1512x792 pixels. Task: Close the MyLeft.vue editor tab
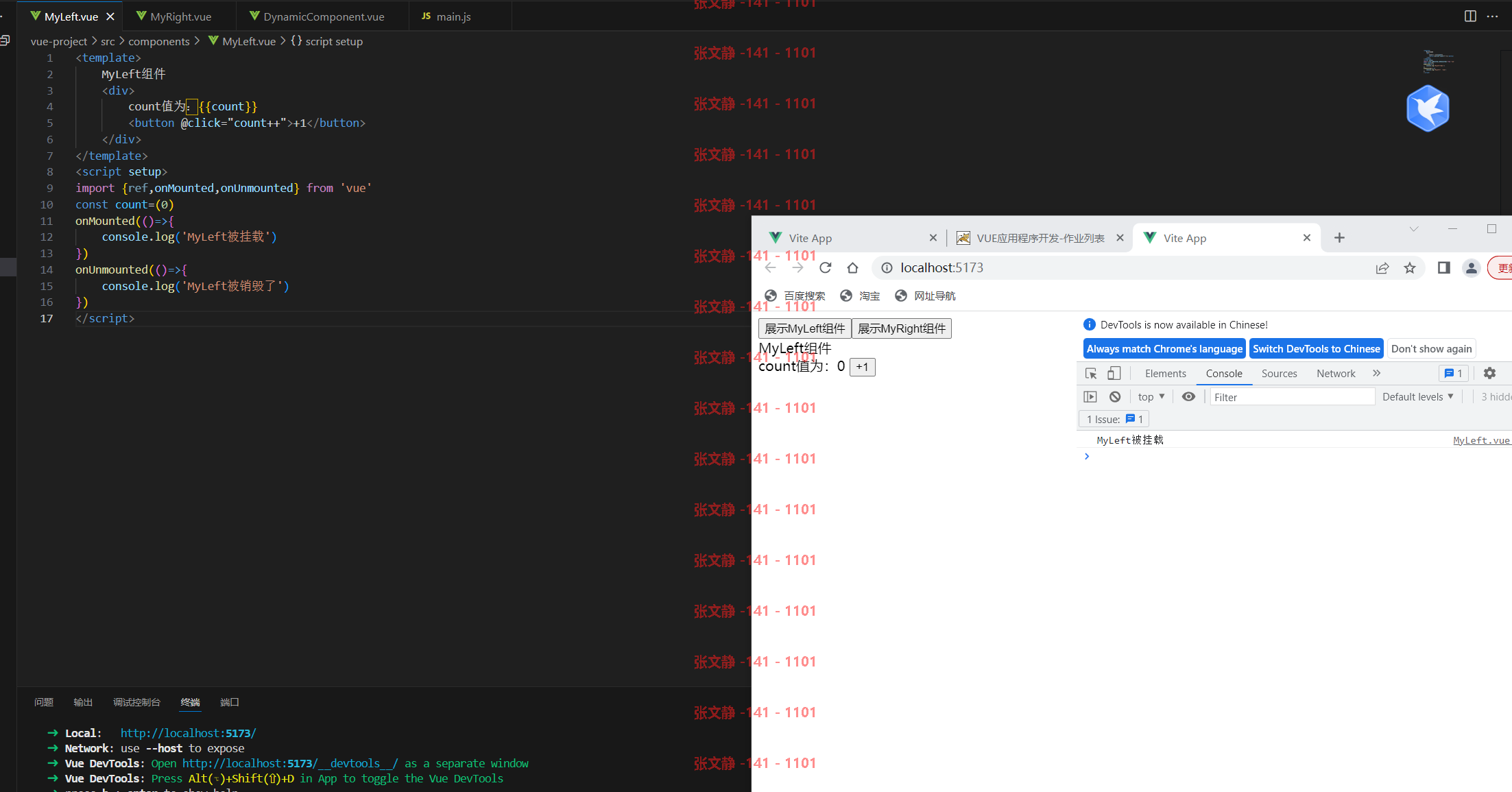110,16
